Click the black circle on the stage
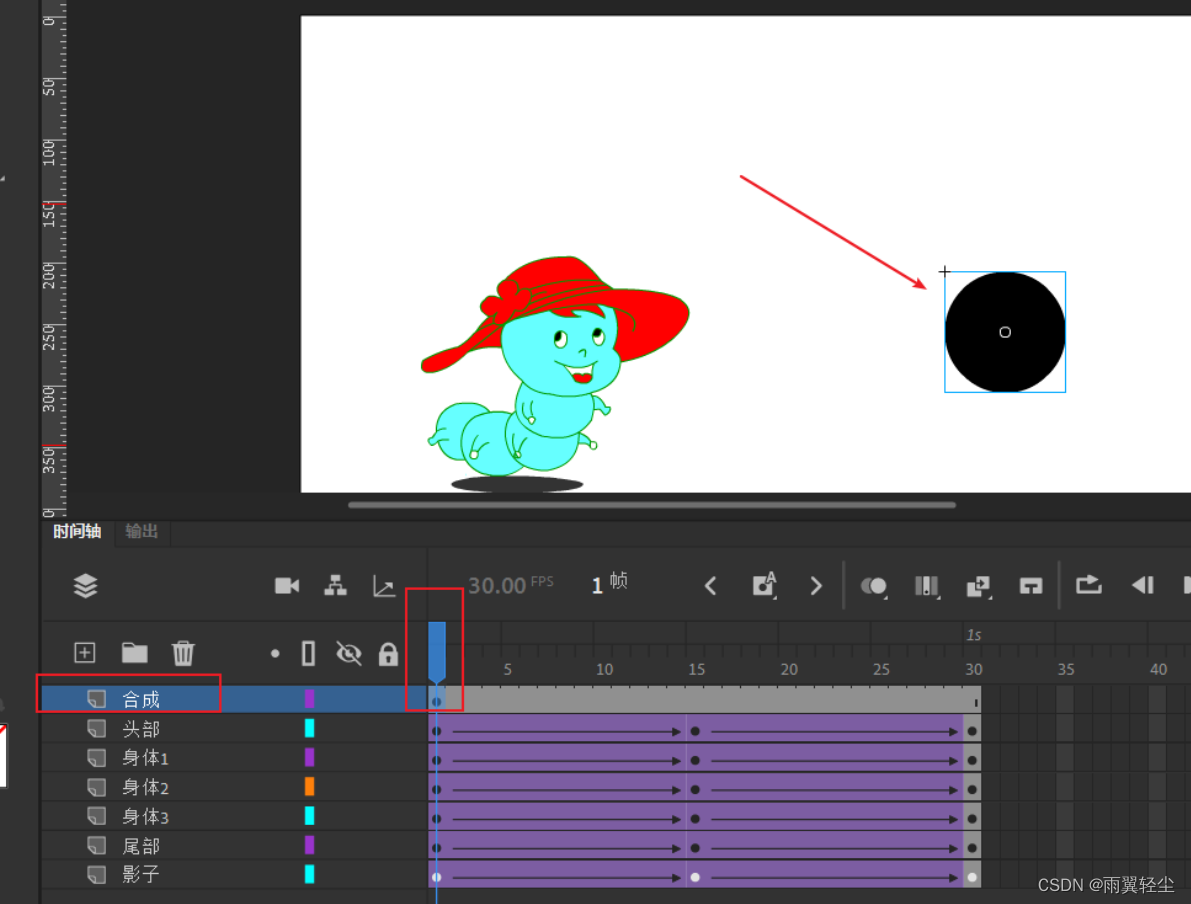The height and width of the screenshot is (904, 1191). point(1005,332)
